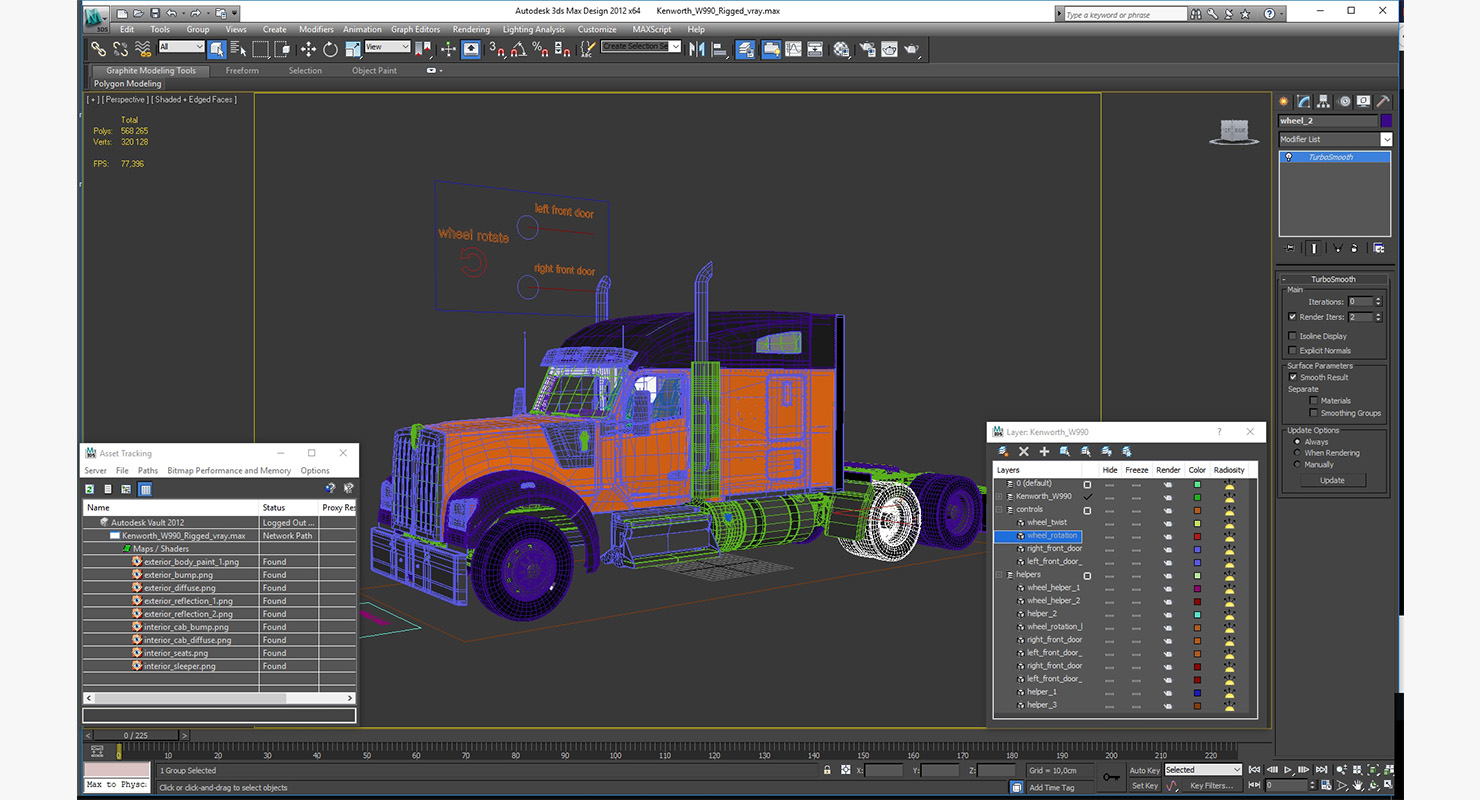Open Render Setup teapot icon
1480x800 pixels.
[866, 48]
